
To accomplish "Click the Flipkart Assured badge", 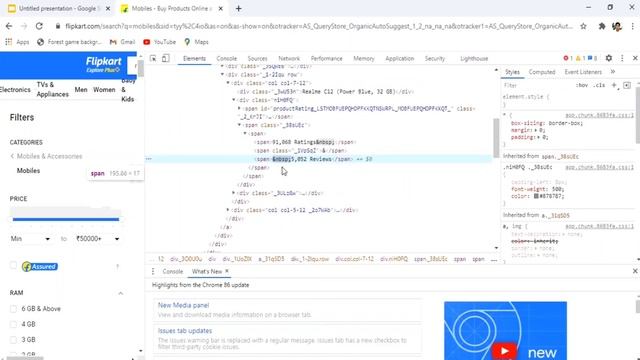I will click(40, 267).
